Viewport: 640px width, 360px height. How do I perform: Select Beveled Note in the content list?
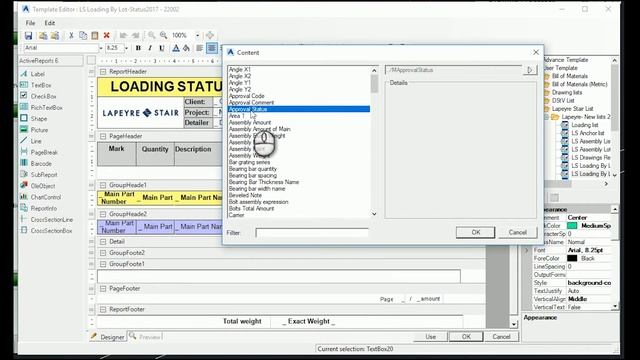pos(245,195)
